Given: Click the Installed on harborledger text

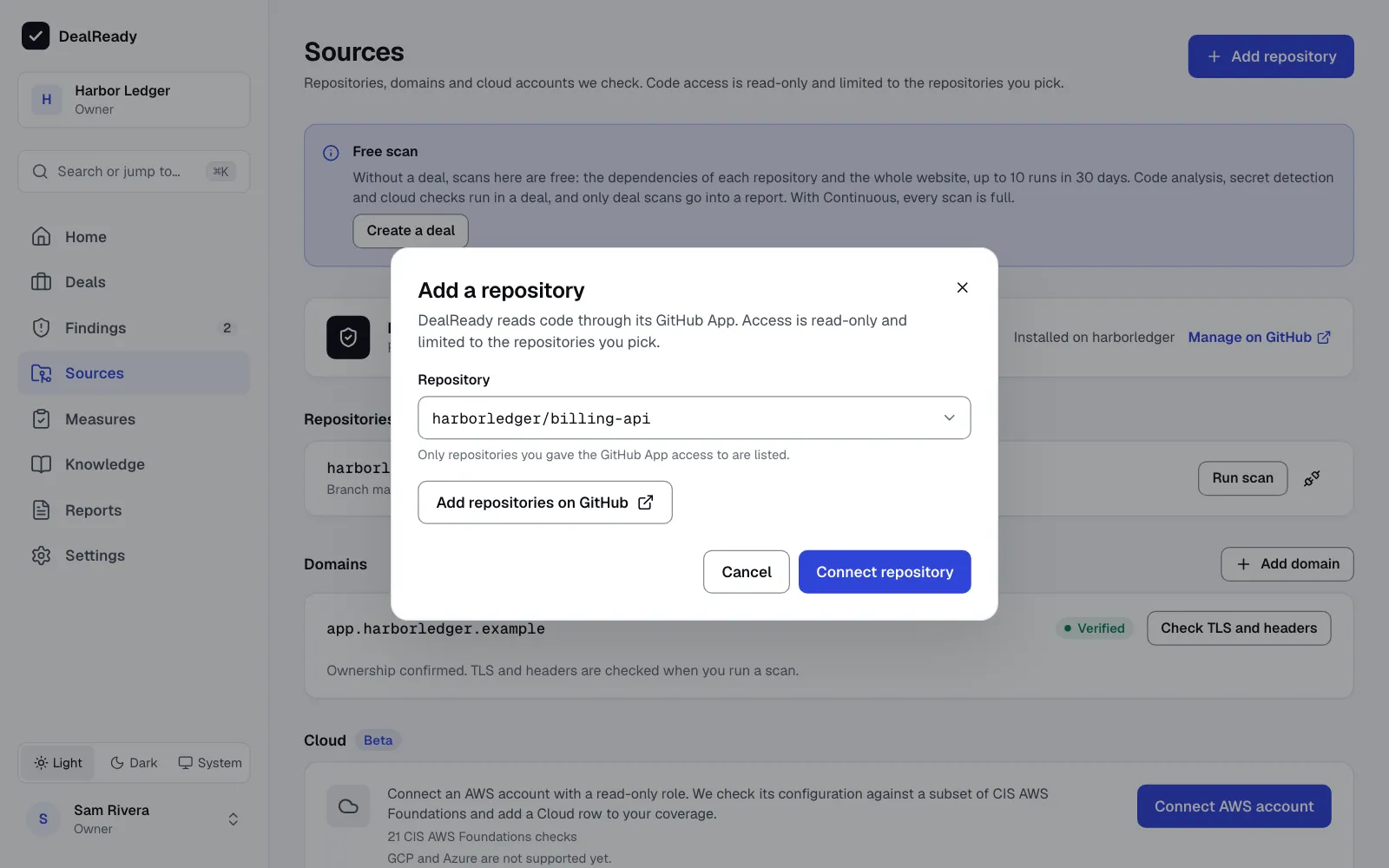Looking at the screenshot, I should point(1094,338).
